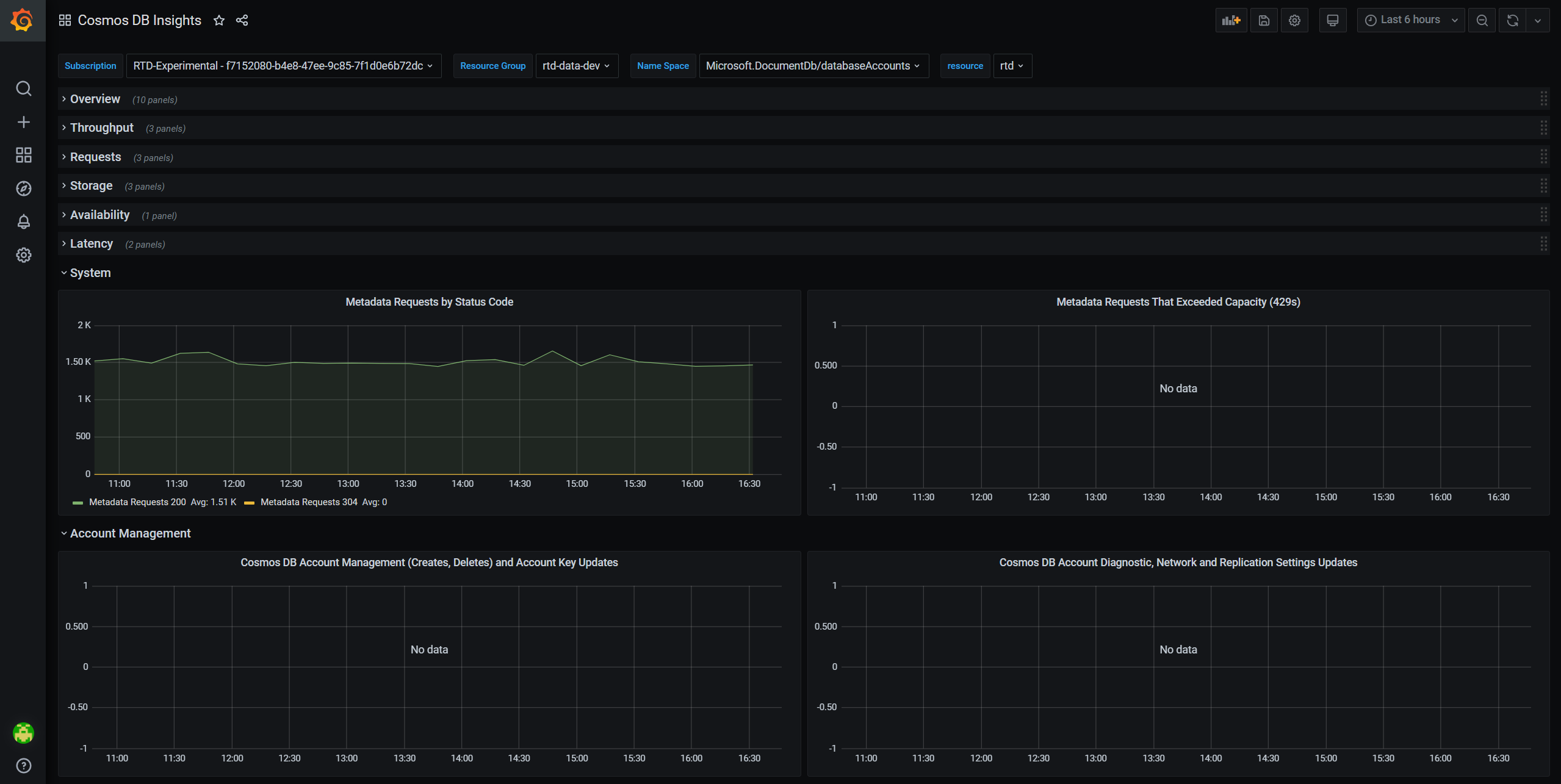Screen dimensions: 1561x784
Task: Expand the Overview row
Action: [x=95, y=99]
